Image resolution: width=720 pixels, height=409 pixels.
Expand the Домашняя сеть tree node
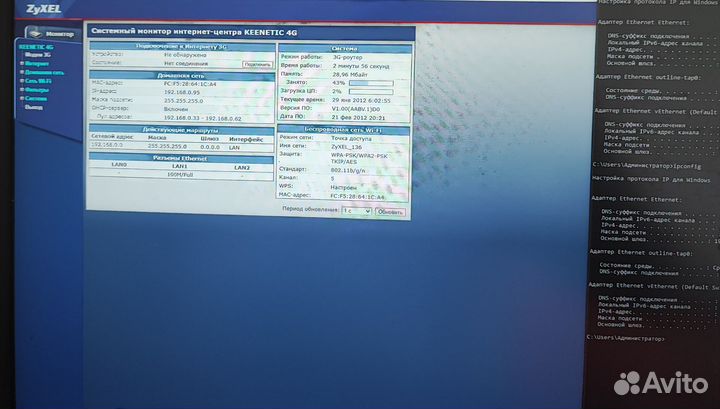pos(22,73)
